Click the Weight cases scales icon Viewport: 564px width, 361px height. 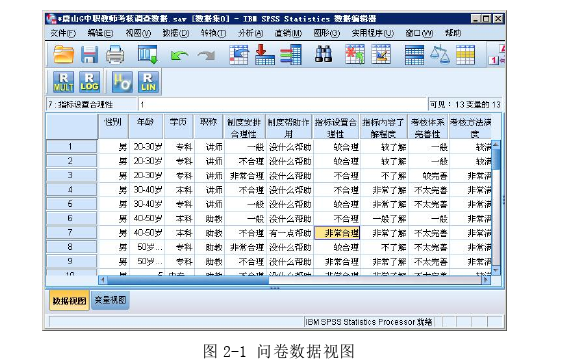[440, 55]
